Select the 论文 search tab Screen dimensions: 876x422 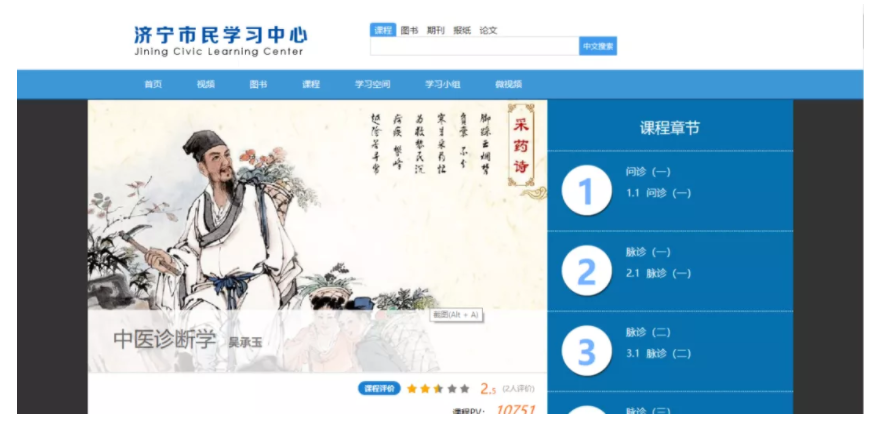click(x=488, y=30)
